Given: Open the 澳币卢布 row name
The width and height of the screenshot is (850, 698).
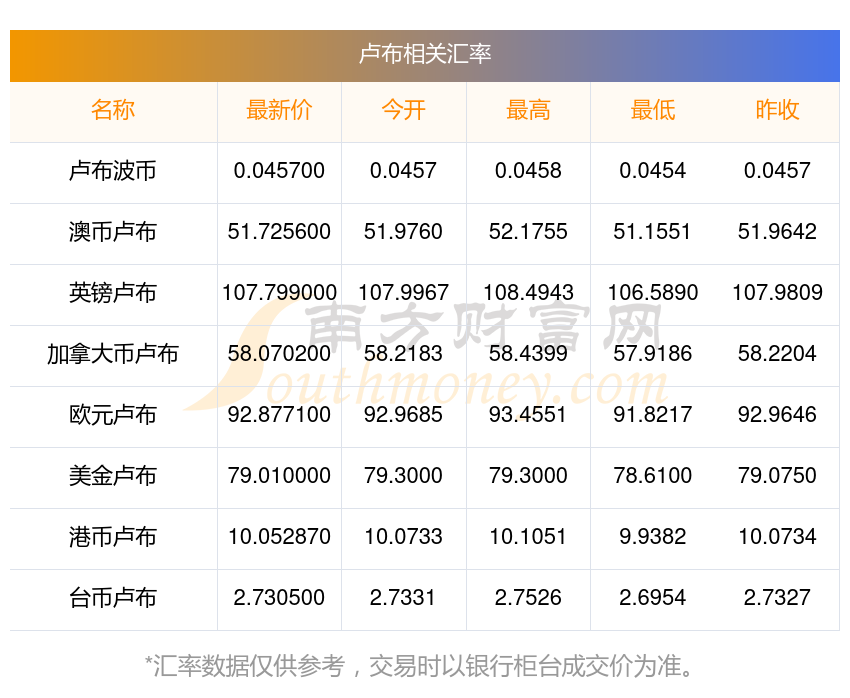Looking at the screenshot, I should [x=113, y=232].
